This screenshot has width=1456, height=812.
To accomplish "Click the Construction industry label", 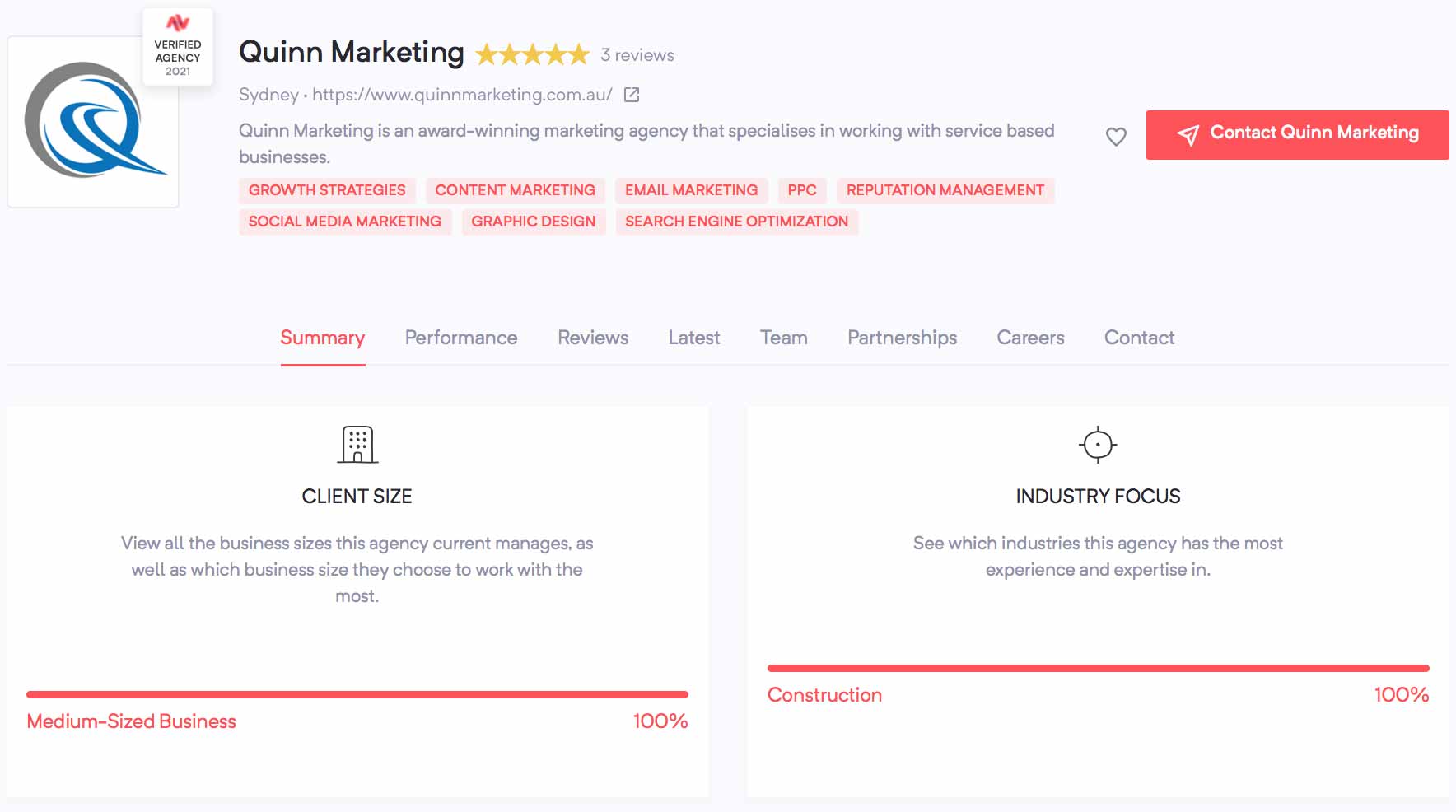I will 824,695.
